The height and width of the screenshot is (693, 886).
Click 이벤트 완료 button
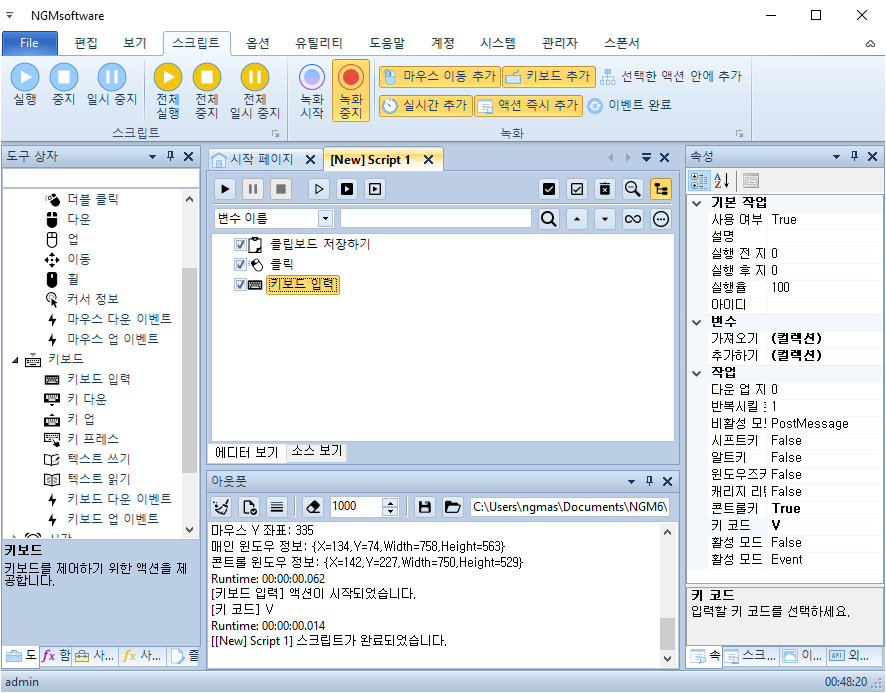pos(629,105)
